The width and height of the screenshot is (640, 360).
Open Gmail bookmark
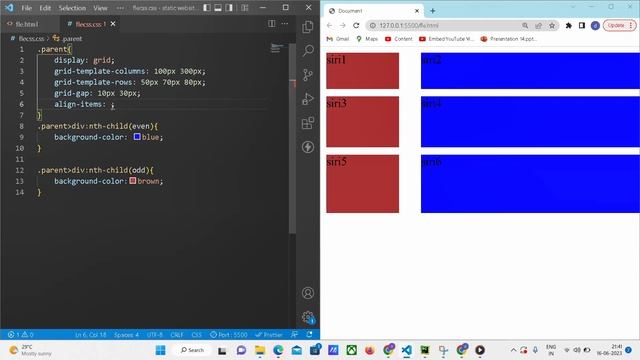point(338,39)
